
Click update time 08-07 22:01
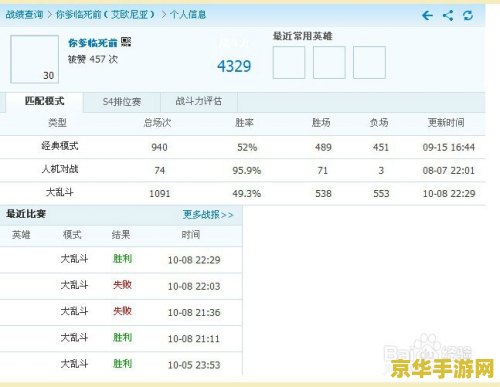point(449,171)
